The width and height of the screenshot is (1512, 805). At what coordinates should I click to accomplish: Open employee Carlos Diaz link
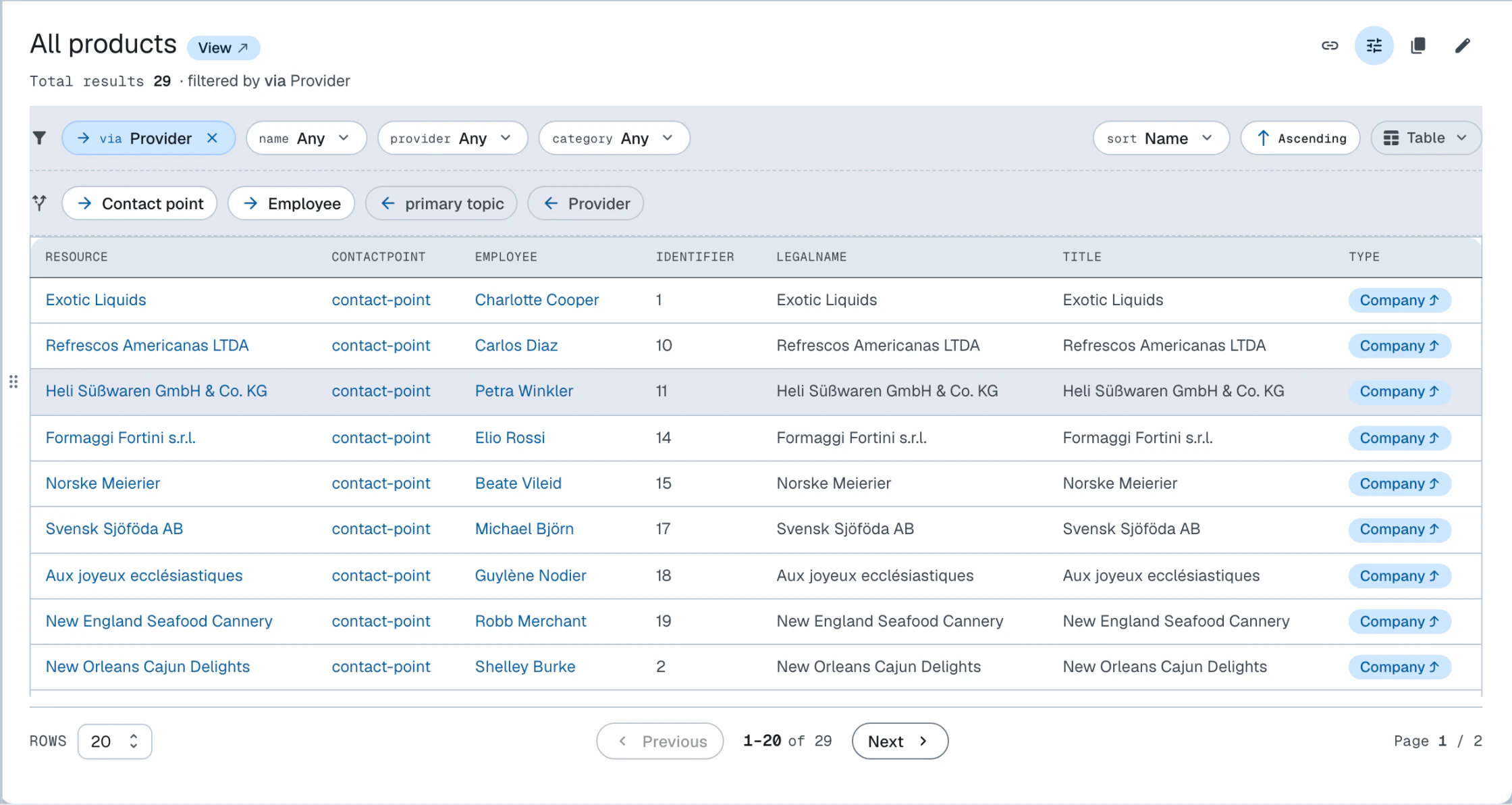click(516, 345)
